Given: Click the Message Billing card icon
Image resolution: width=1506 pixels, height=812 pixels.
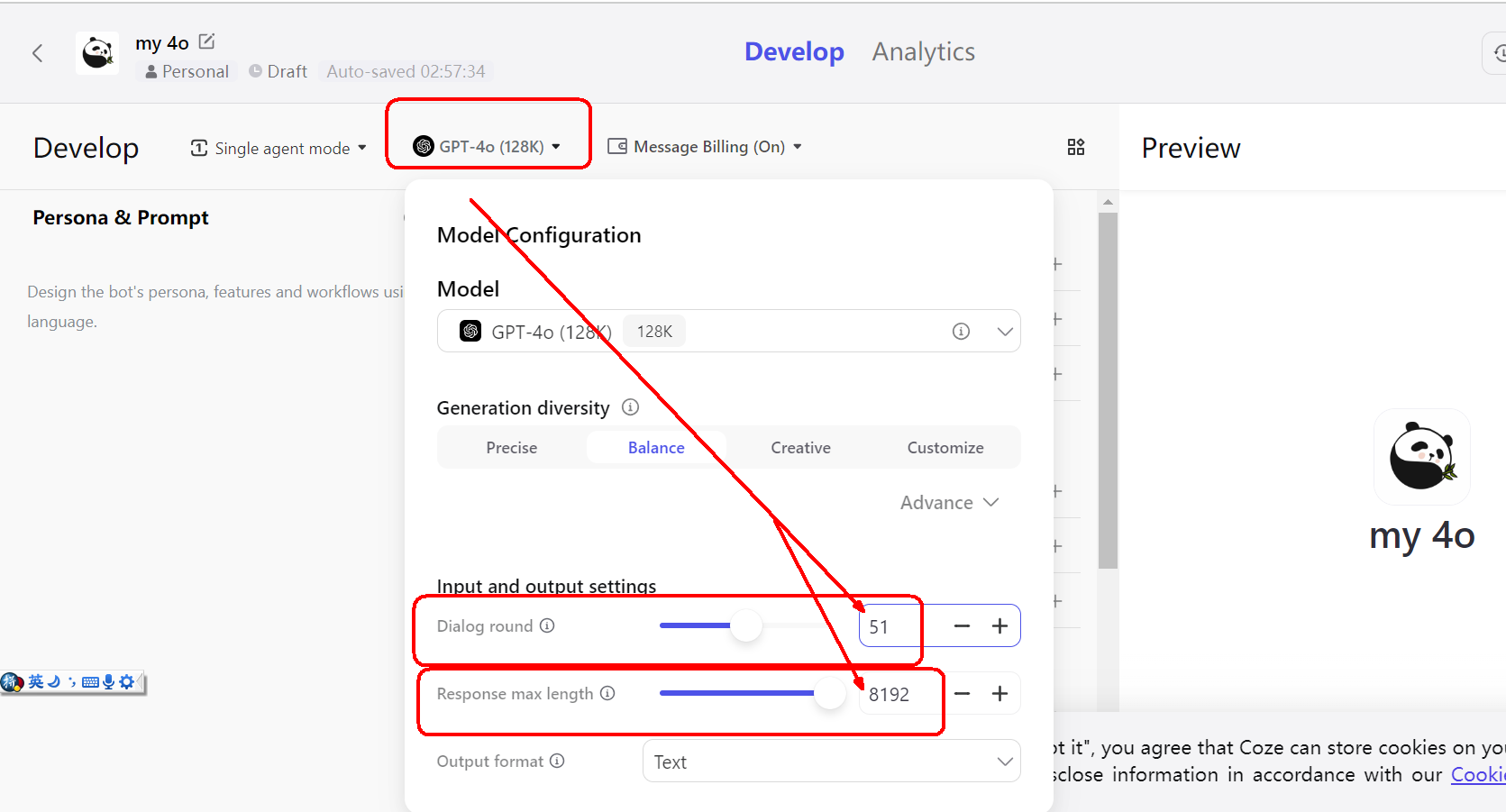Looking at the screenshot, I should pos(617,146).
